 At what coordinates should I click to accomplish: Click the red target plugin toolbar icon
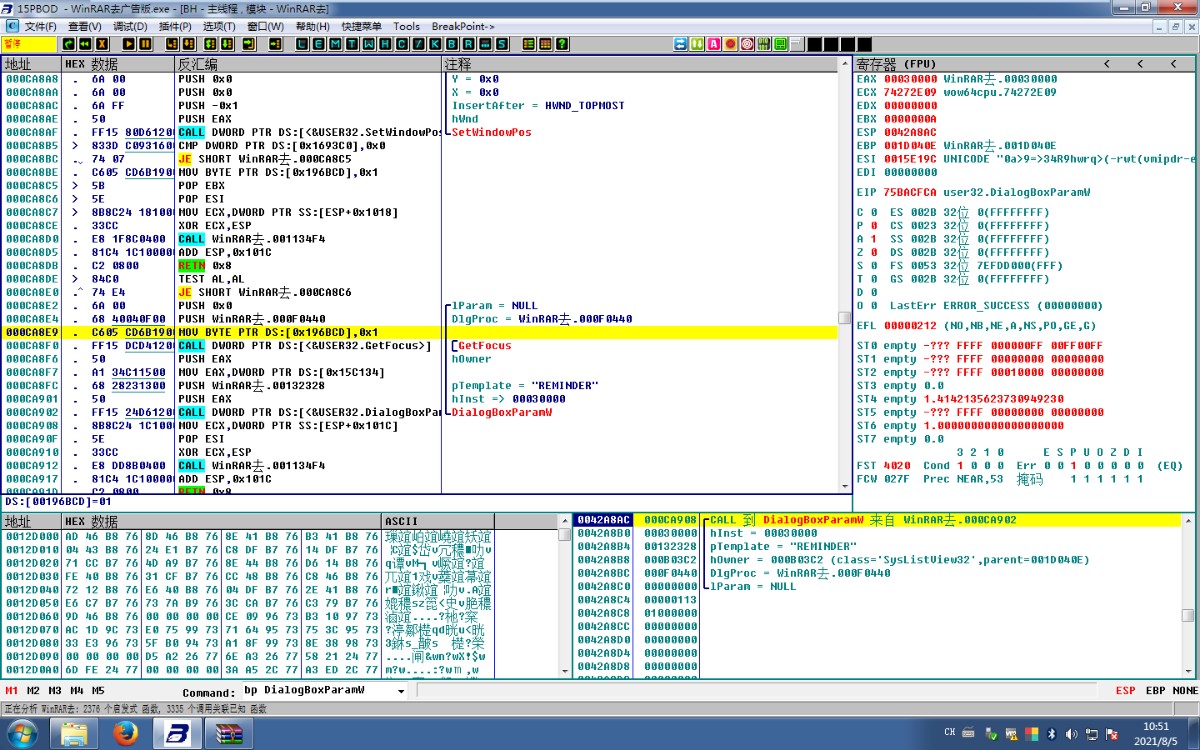747,44
